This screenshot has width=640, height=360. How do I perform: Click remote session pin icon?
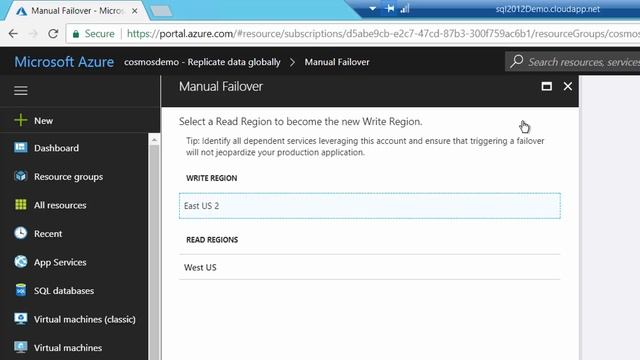[390, 9]
